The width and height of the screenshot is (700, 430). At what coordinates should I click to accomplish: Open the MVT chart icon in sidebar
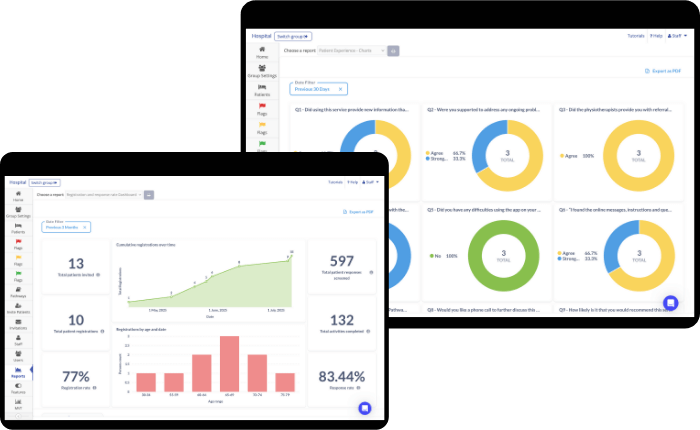pos(18,404)
